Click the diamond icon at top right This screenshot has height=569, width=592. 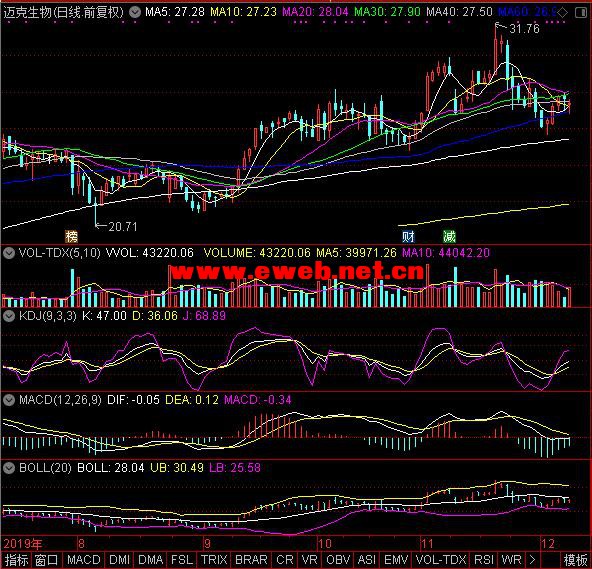click(563, 12)
